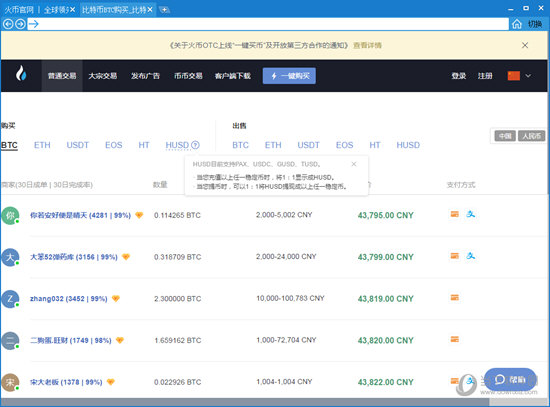This screenshot has width=550, height=407.
Task: Select BTC under the 购买 section
Action: [x=9, y=145]
